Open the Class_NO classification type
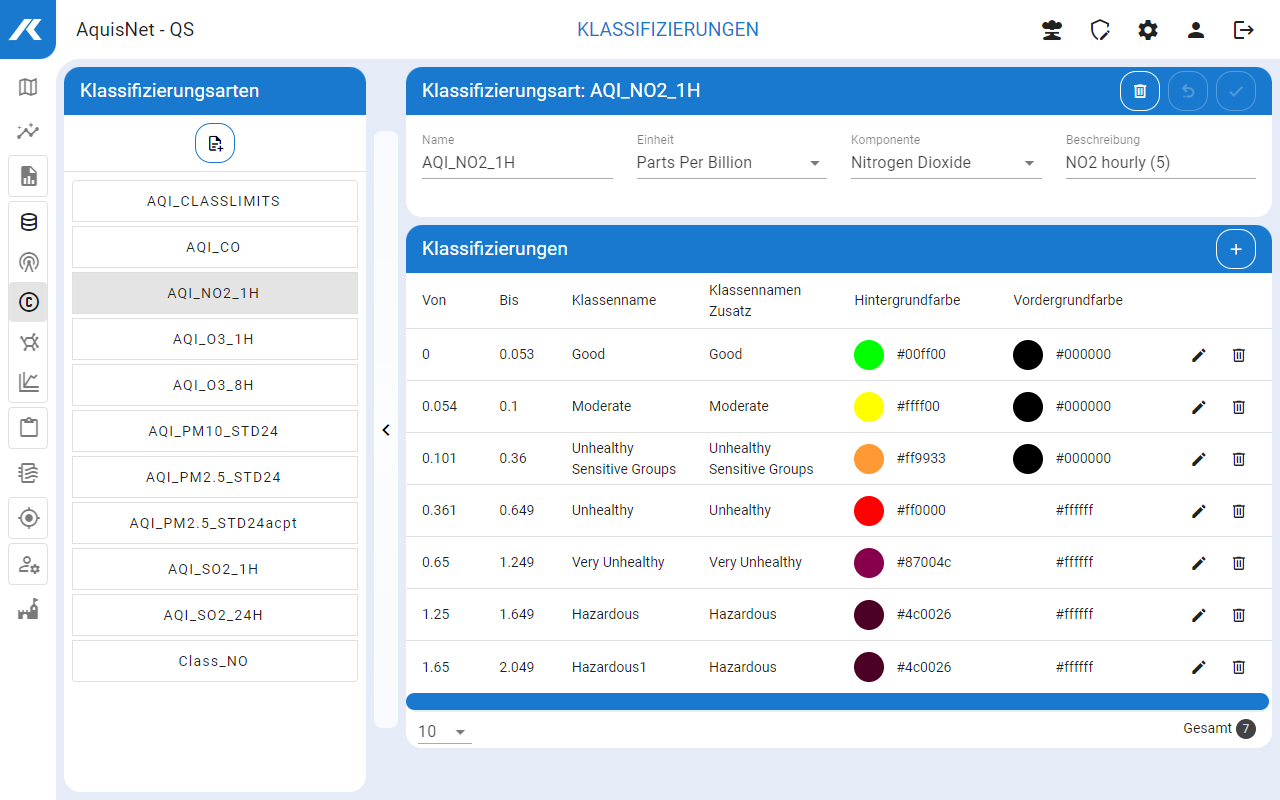 (x=214, y=661)
